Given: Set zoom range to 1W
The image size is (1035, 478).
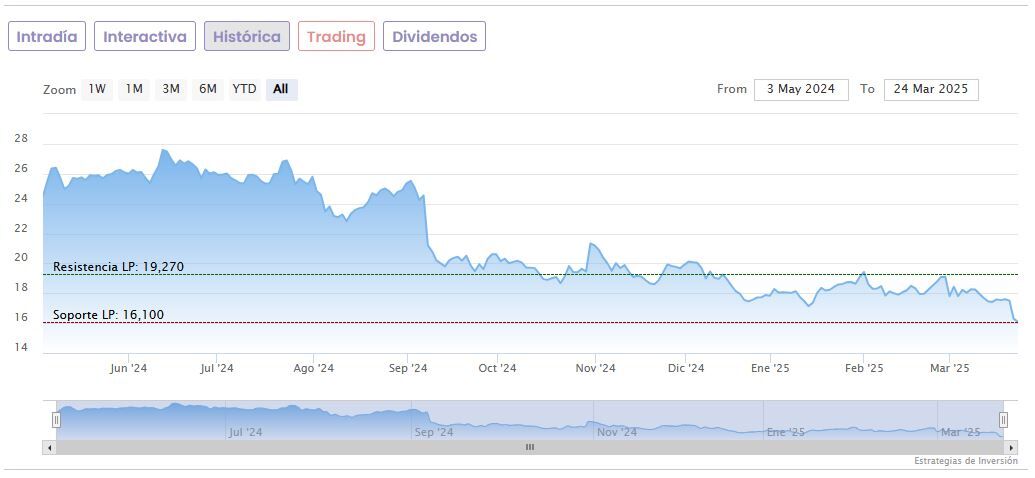Looking at the screenshot, I should [97, 89].
